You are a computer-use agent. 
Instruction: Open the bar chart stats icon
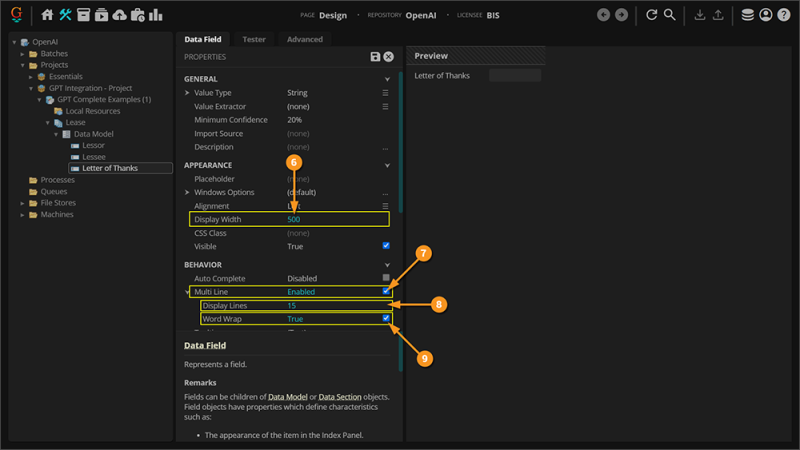pyautogui.click(x=155, y=15)
